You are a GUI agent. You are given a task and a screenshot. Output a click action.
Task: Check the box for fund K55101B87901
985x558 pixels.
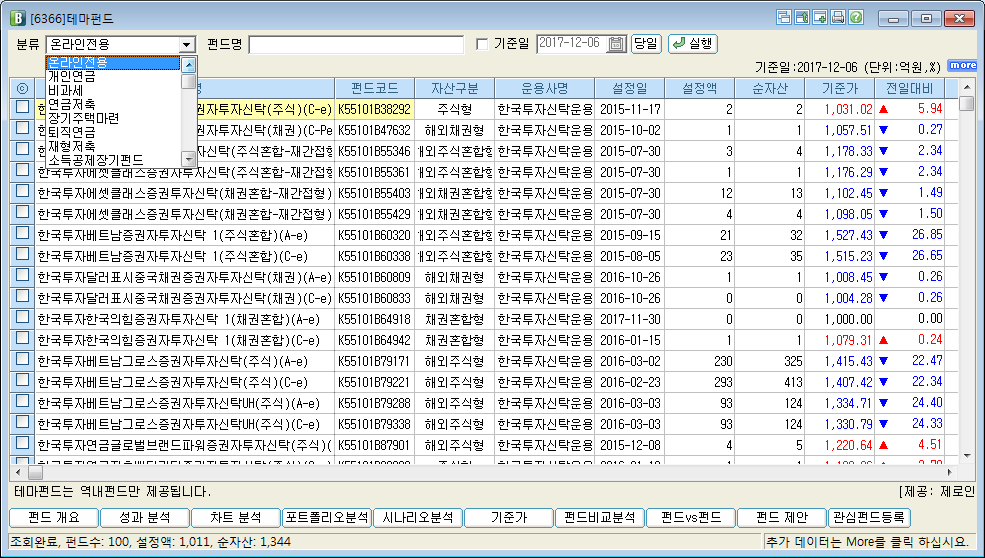click(23, 442)
